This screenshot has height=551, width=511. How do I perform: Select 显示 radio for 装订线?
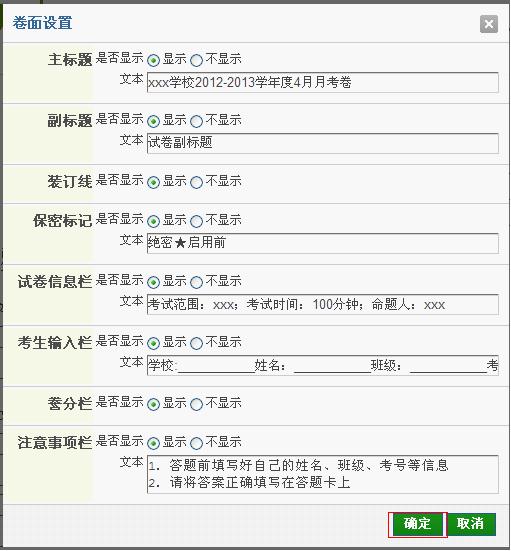point(153,182)
